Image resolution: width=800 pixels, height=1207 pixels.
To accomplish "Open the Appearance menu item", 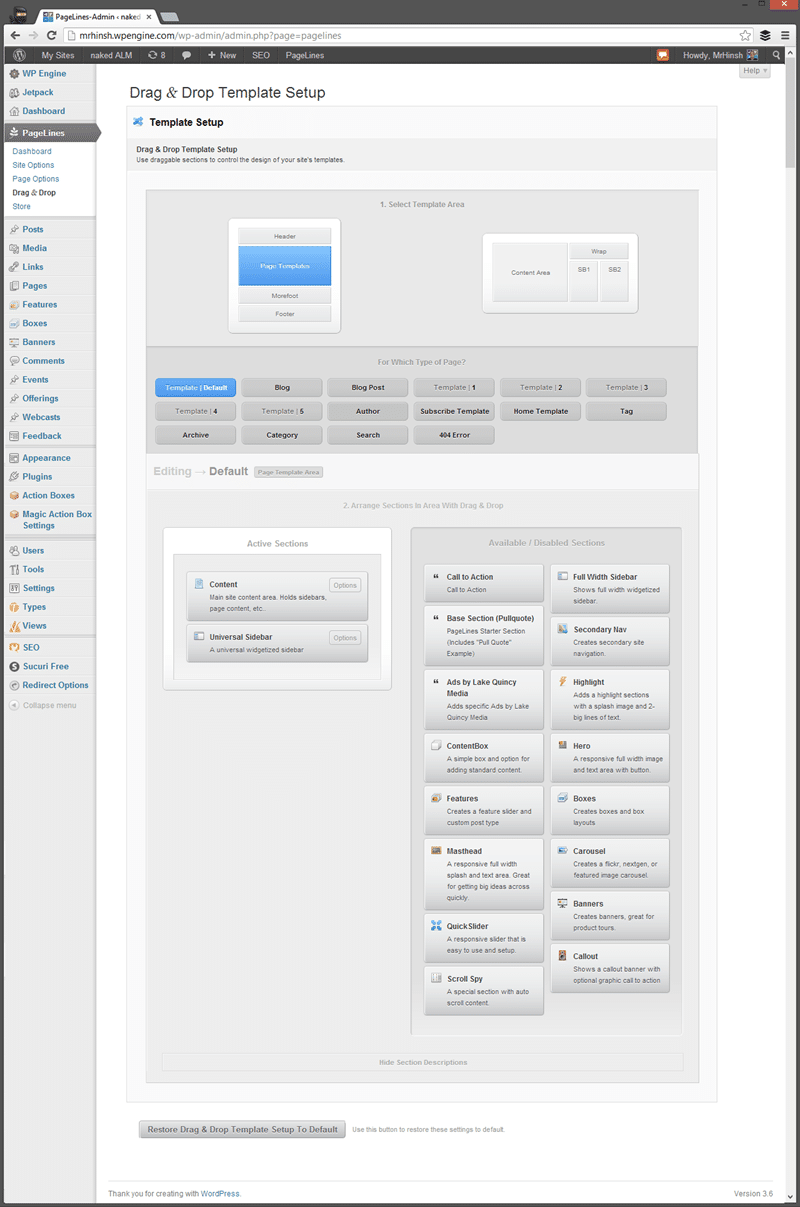I will coord(48,458).
